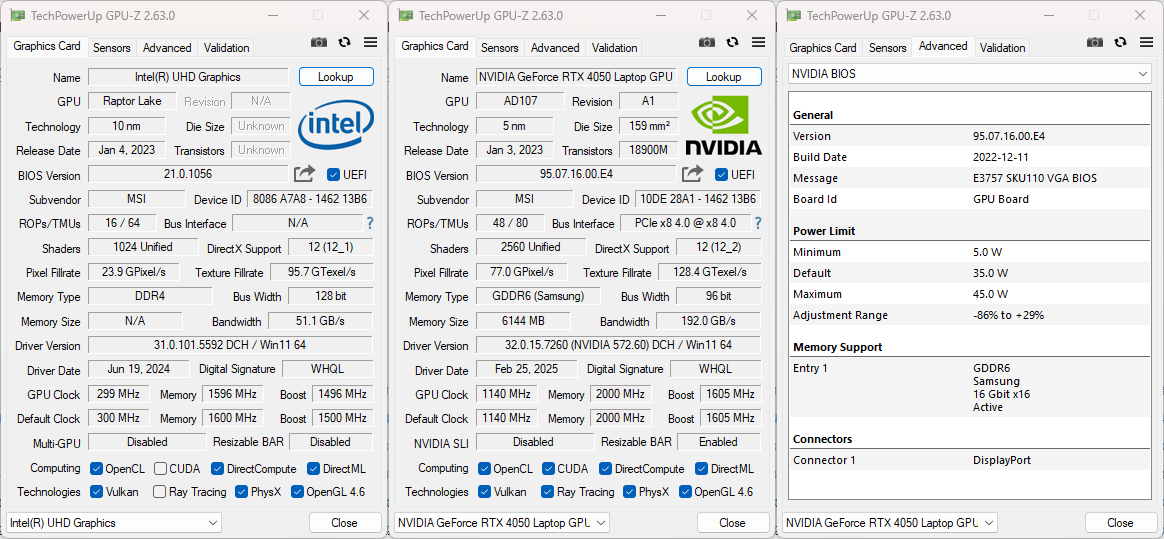The height and width of the screenshot is (539, 1164).
Task: Open GPU selector dropdown in middle window
Action: pyautogui.click(x=502, y=523)
